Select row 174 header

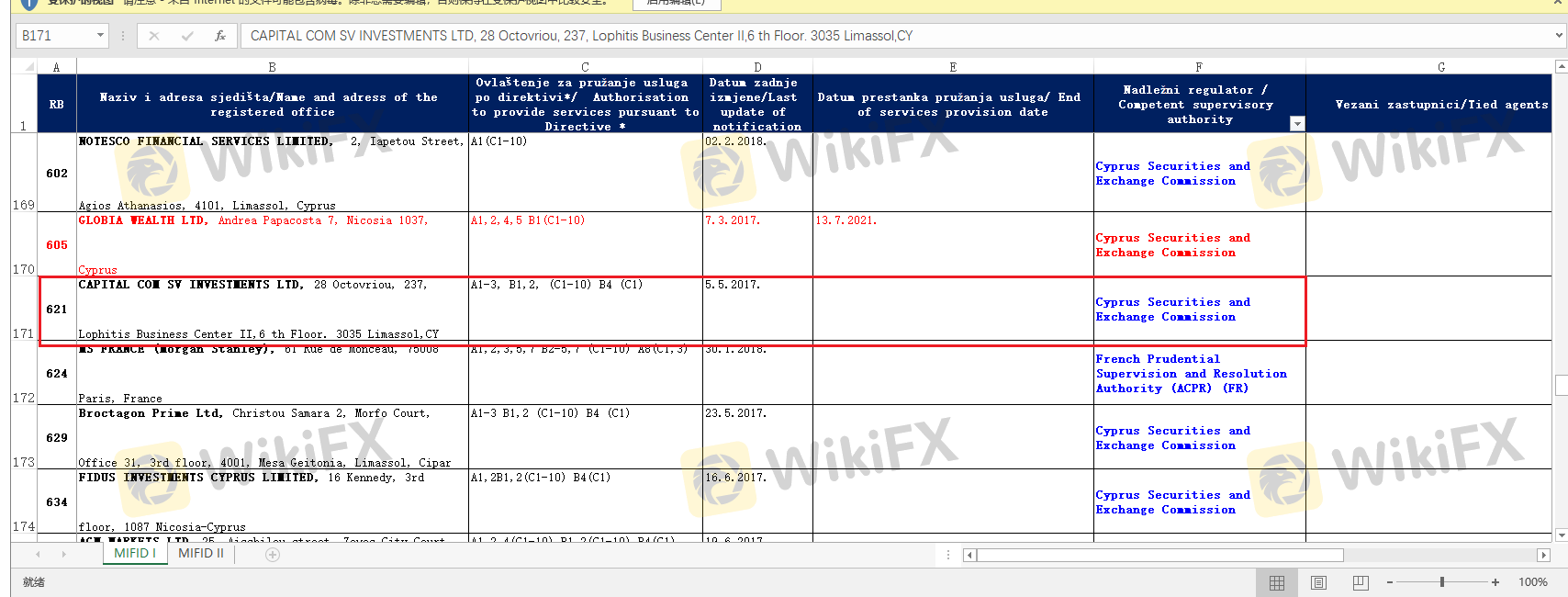pos(24,501)
